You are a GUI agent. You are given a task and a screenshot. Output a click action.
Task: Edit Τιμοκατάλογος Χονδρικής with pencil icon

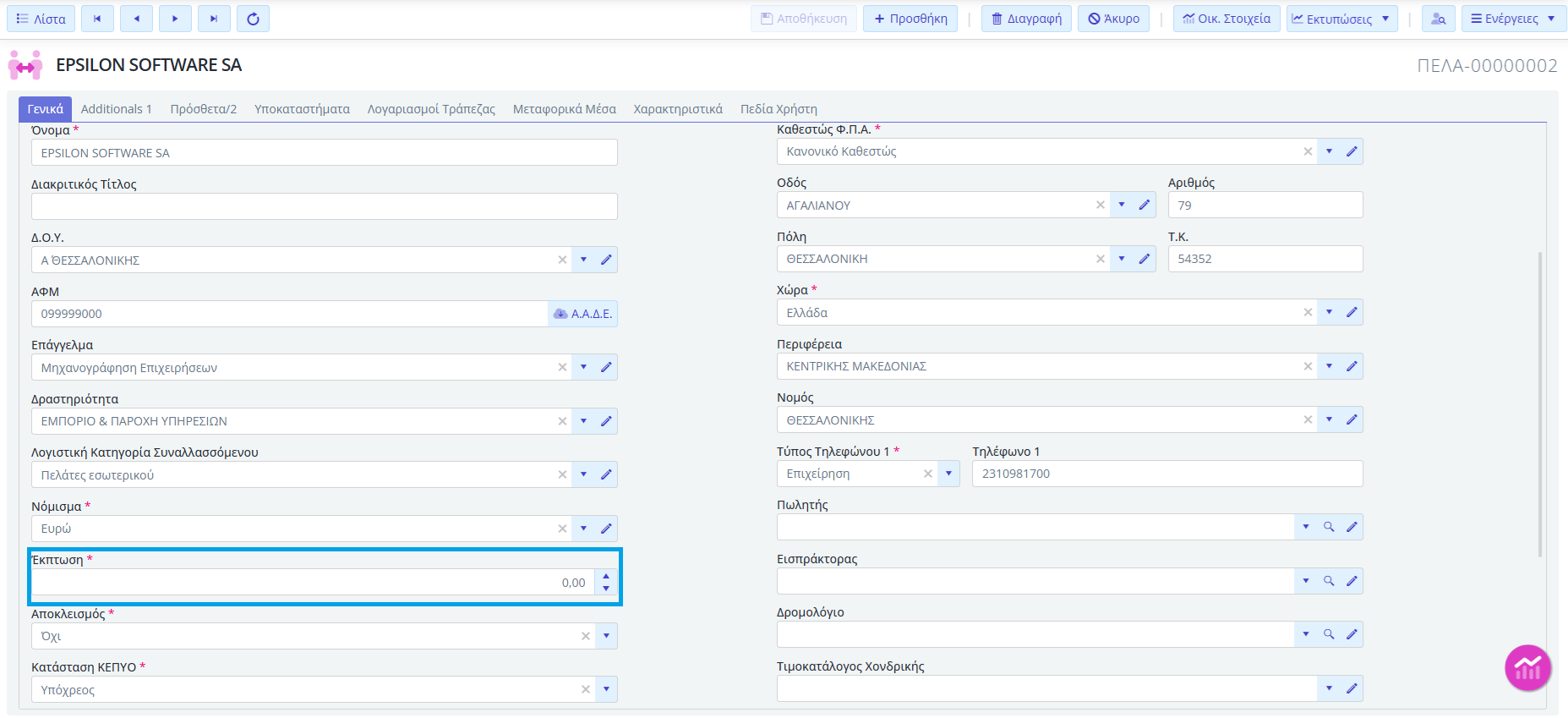1352,688
